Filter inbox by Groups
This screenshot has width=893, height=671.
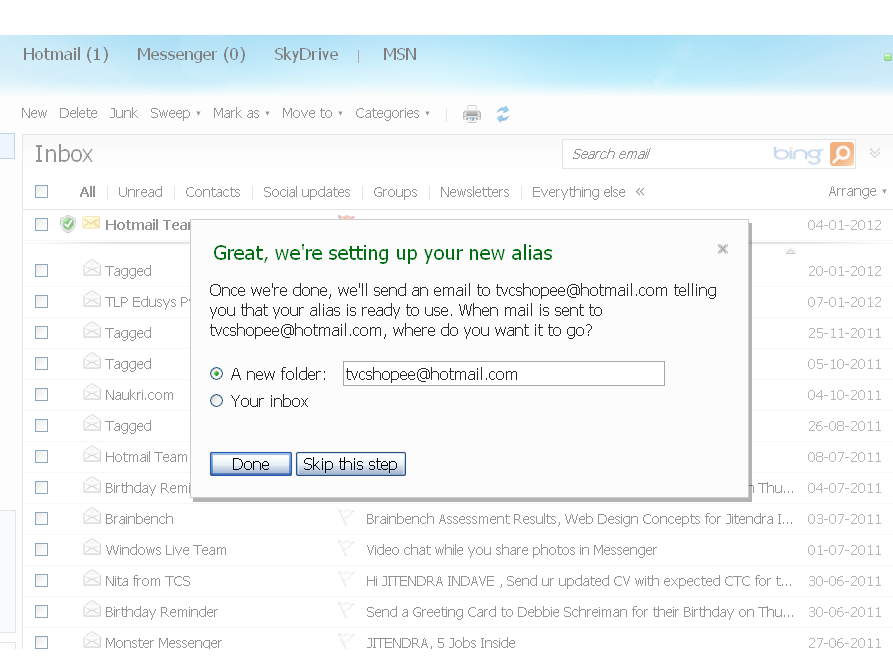point(395,192)
